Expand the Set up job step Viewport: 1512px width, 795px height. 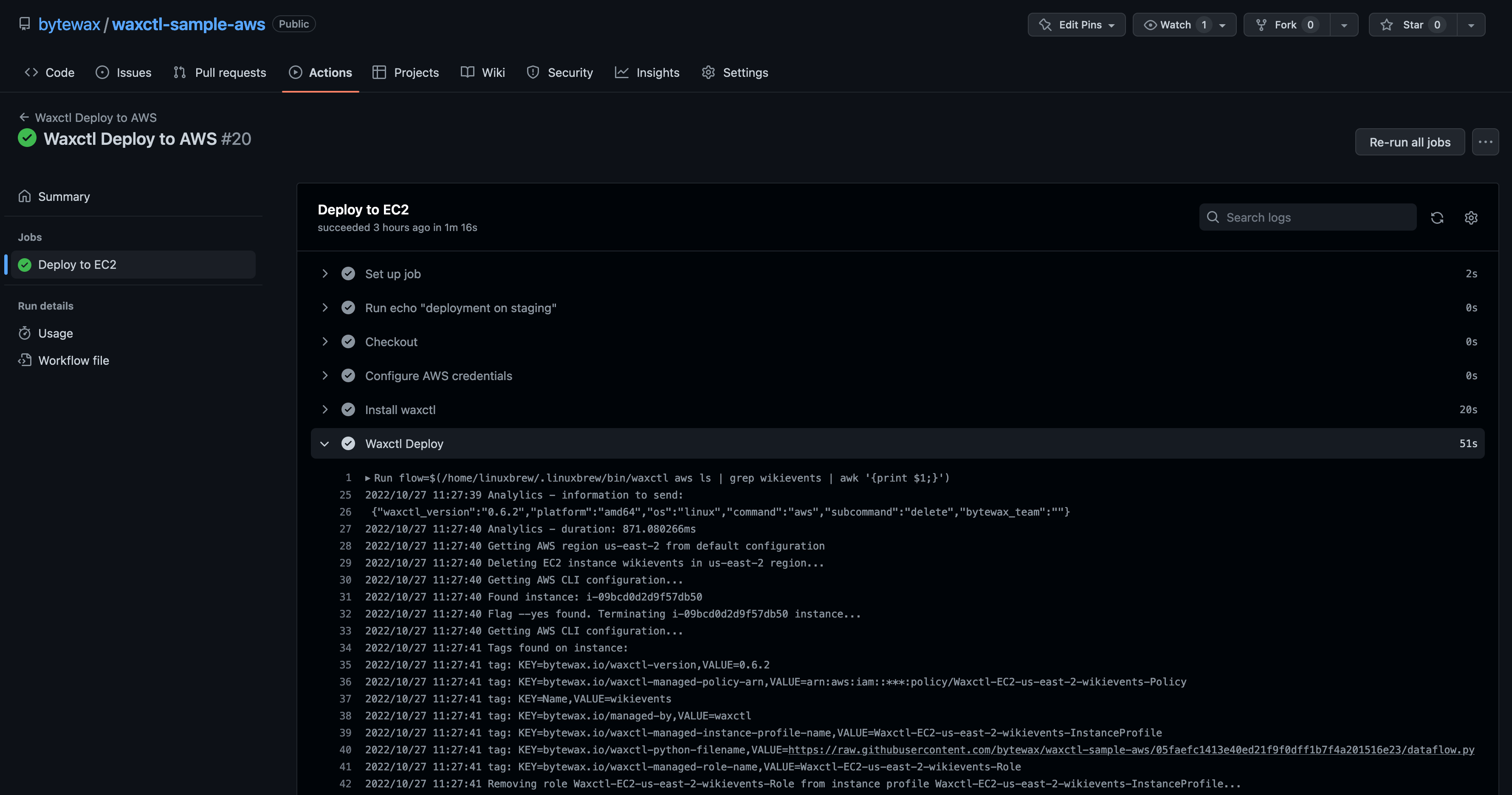(897, 274)
